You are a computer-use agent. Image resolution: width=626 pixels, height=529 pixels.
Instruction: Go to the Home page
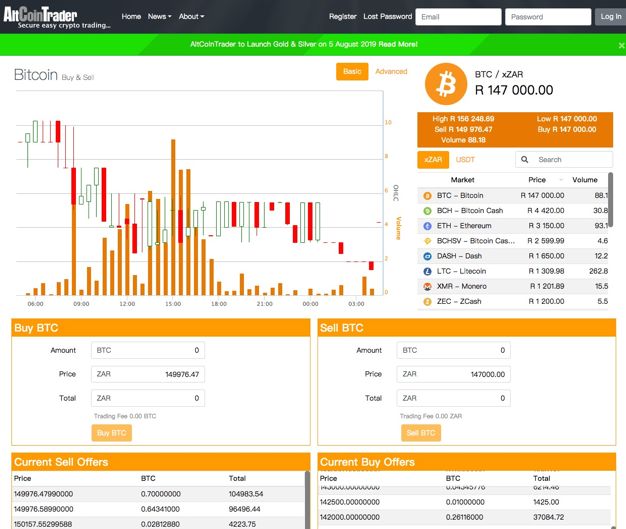point(131,16)
